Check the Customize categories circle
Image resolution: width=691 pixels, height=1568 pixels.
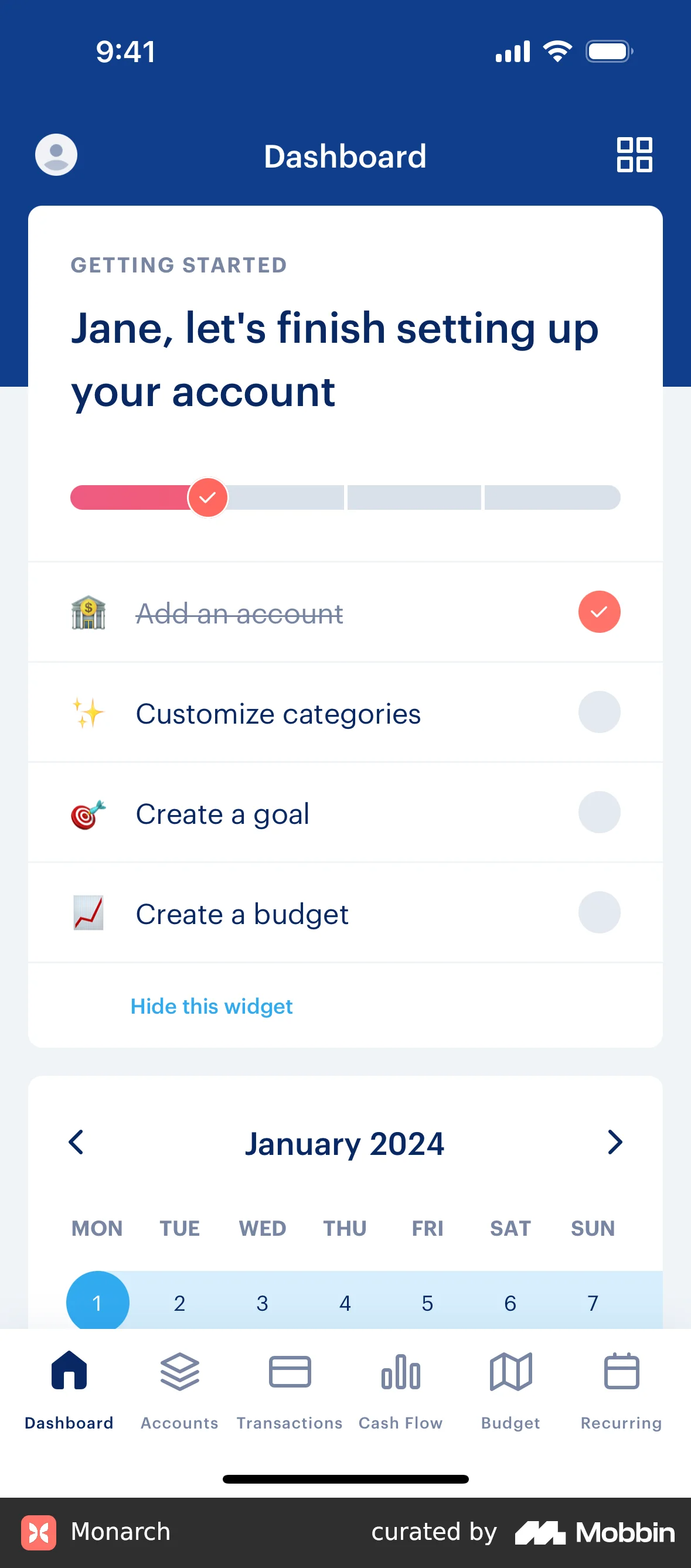point(599,712)
